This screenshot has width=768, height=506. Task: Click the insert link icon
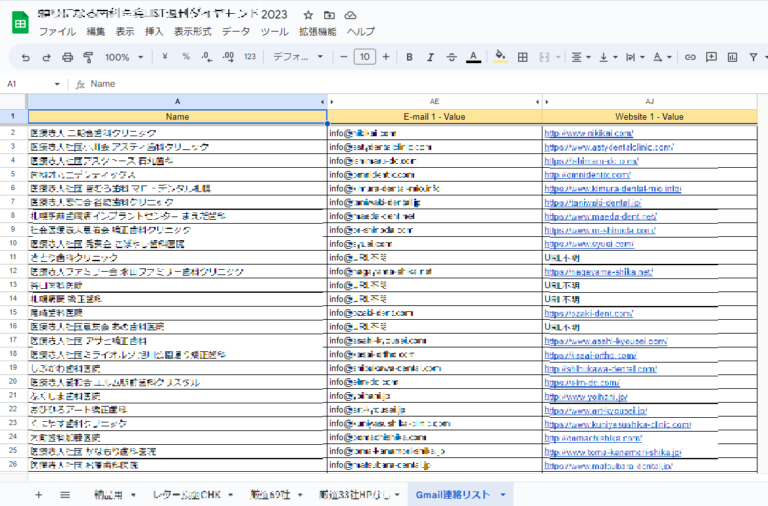point(689,57)
